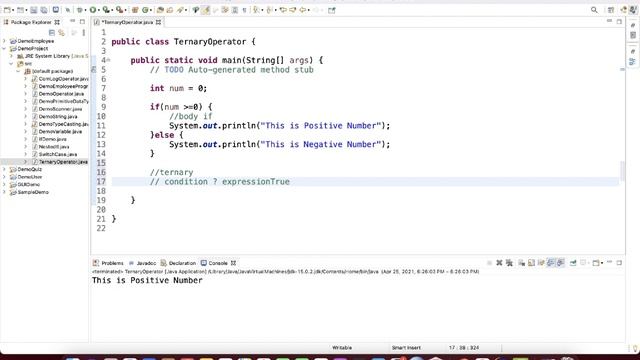Screen dimensions: 640x360
Task: Open Package Explorer View Menu dots
Action: pos(84,33)
